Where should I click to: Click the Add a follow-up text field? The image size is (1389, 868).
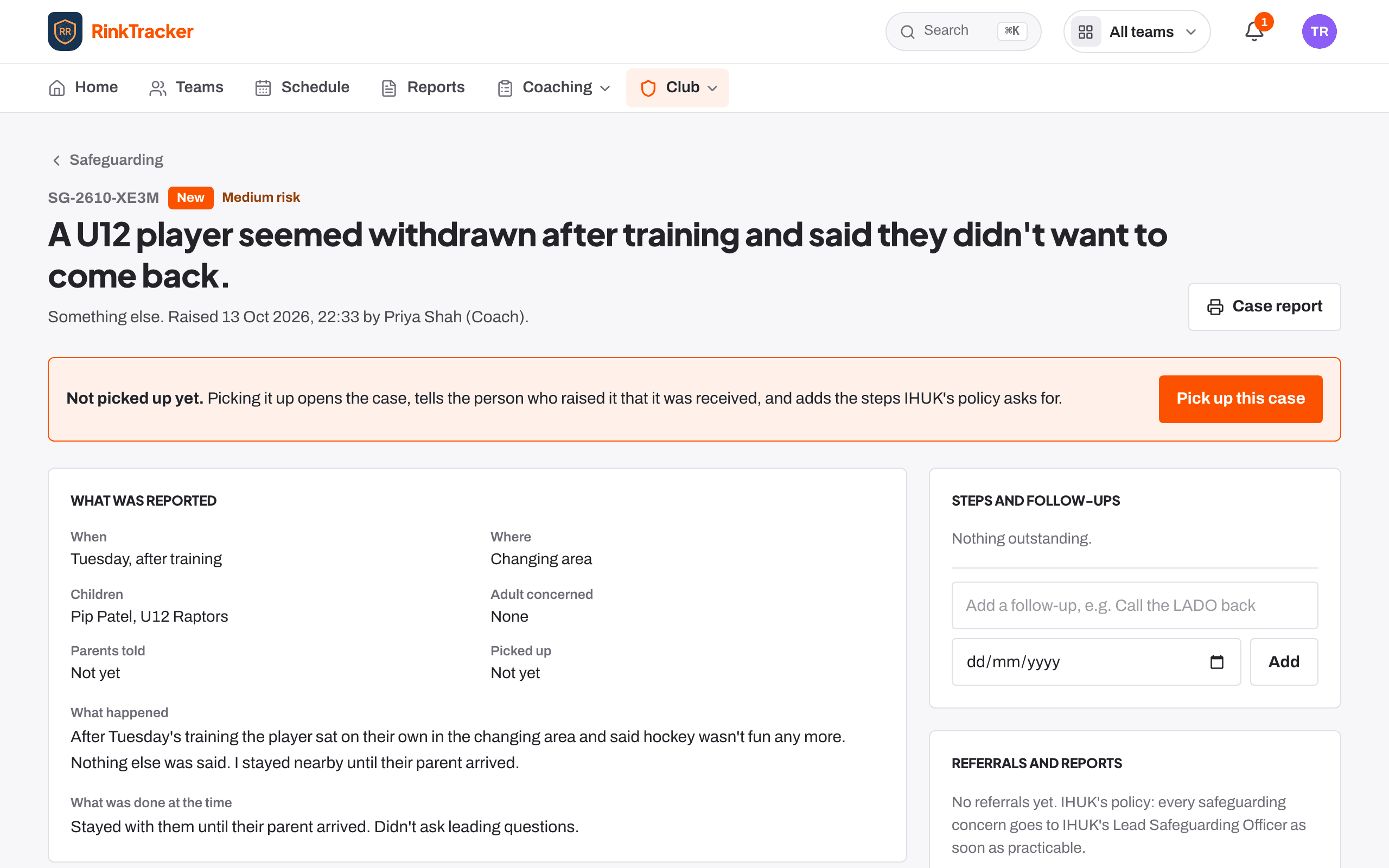click(1134, 605)
